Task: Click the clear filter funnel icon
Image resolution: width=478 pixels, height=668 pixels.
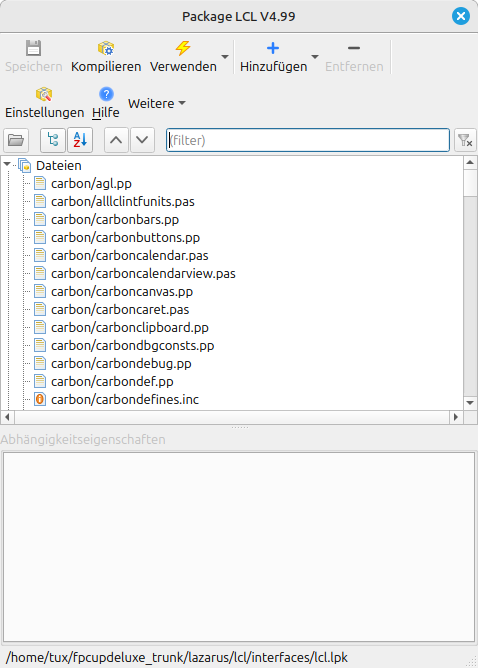Action: pyautogui.click(x=465, y=140)
